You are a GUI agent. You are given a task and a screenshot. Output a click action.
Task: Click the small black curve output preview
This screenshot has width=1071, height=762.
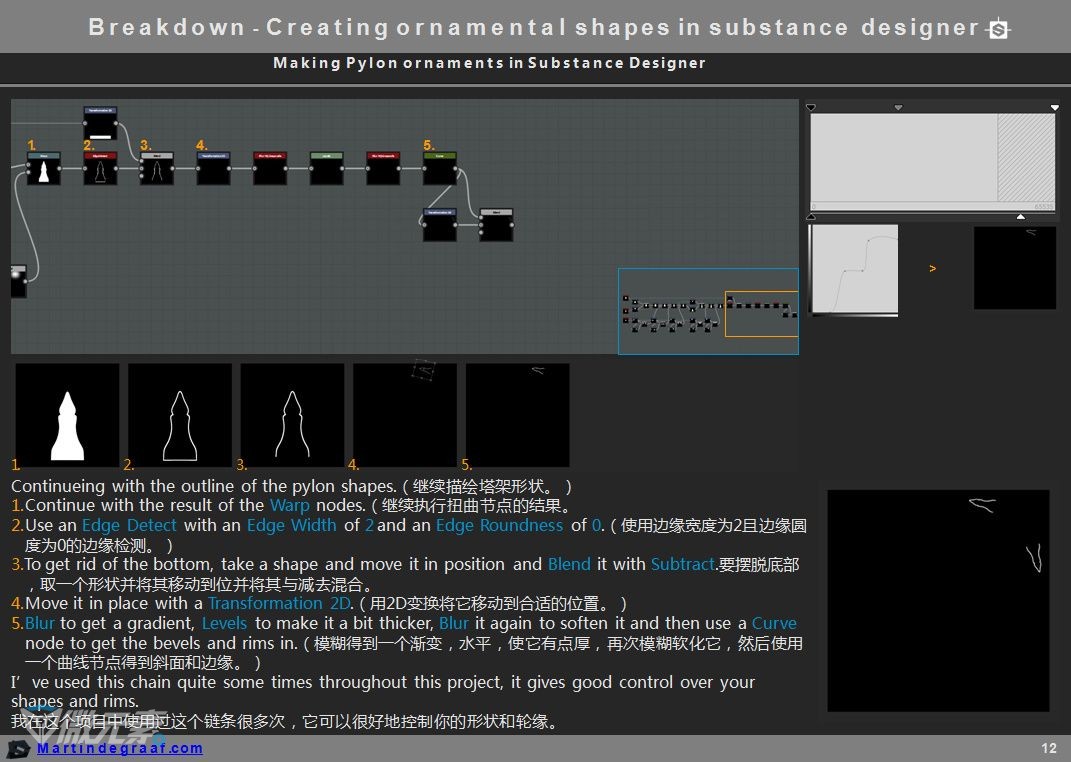coord(1015,268)
